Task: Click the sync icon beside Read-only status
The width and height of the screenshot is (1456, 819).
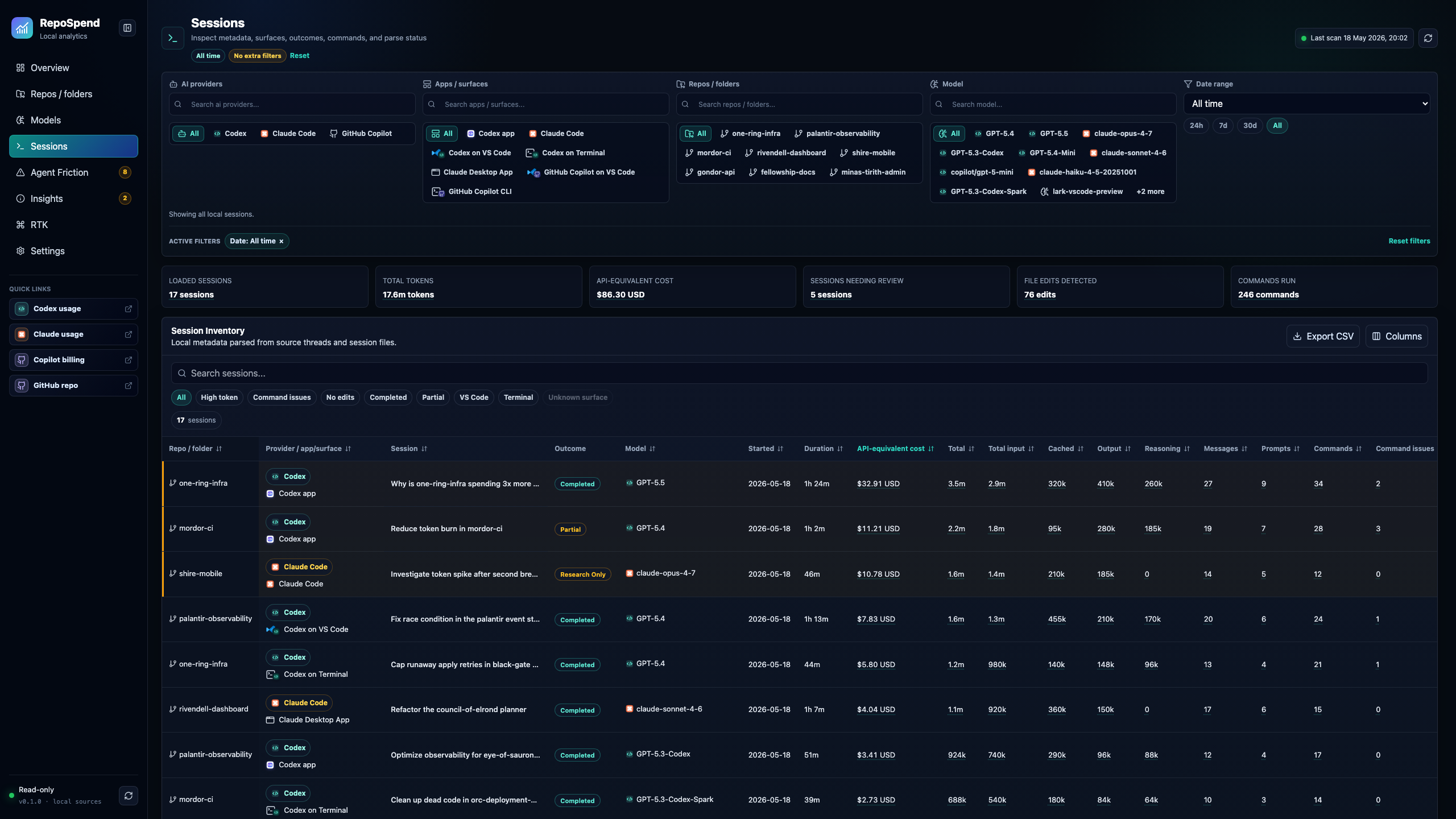Action: 129,796
